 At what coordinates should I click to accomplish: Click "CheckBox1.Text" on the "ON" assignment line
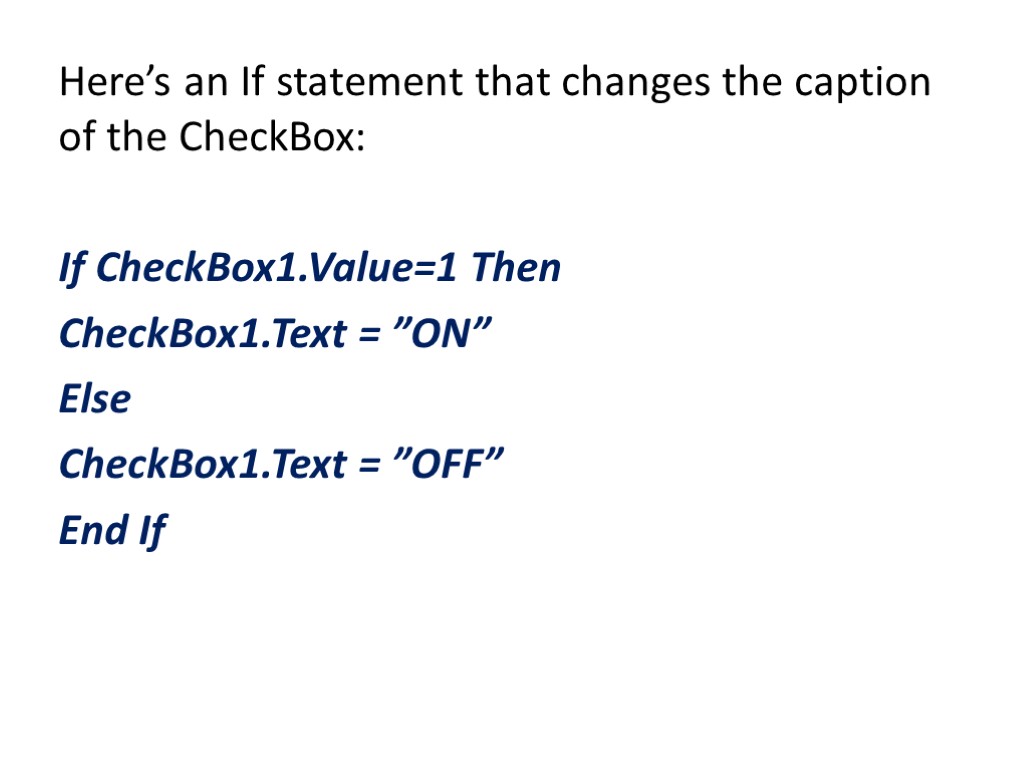coord(202,333)
